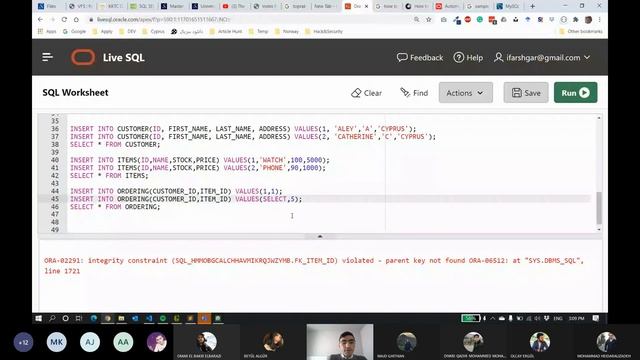
Task: Click the line number 36 in gutter
Action: tap(55, 129)
